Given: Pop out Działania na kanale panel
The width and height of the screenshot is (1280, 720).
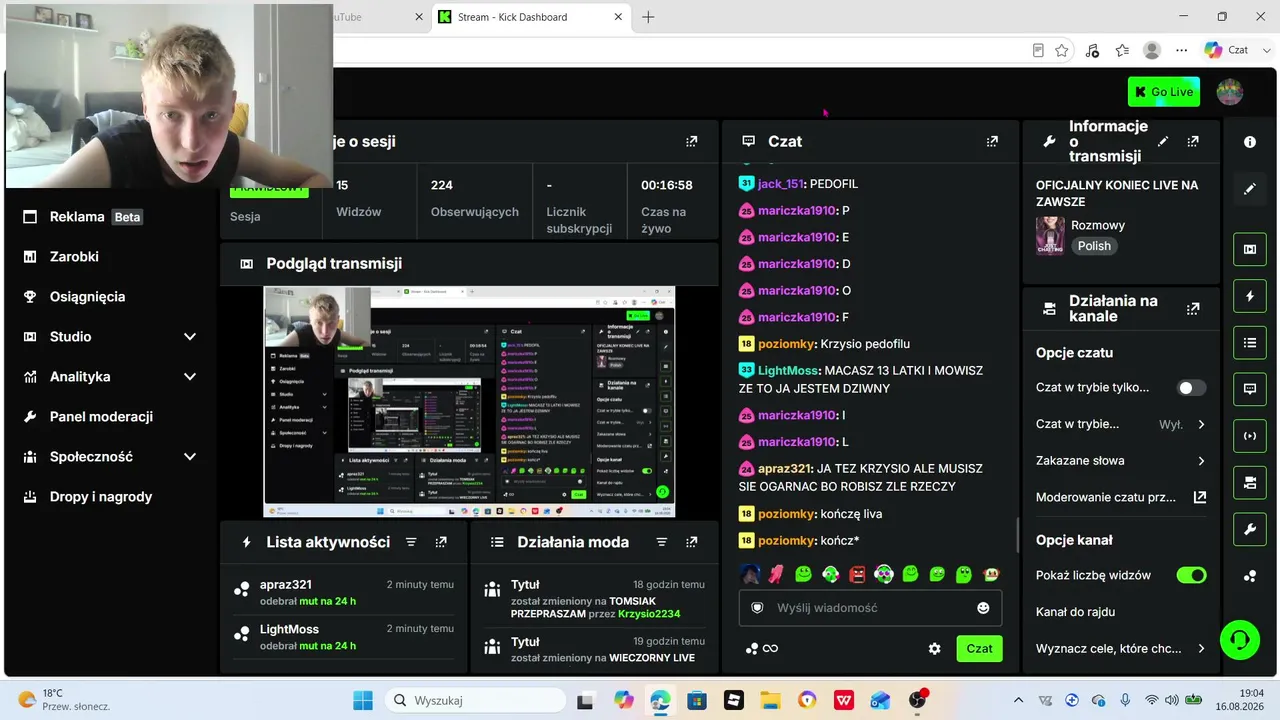Looking at the screenshot, I should [1193, 309].
